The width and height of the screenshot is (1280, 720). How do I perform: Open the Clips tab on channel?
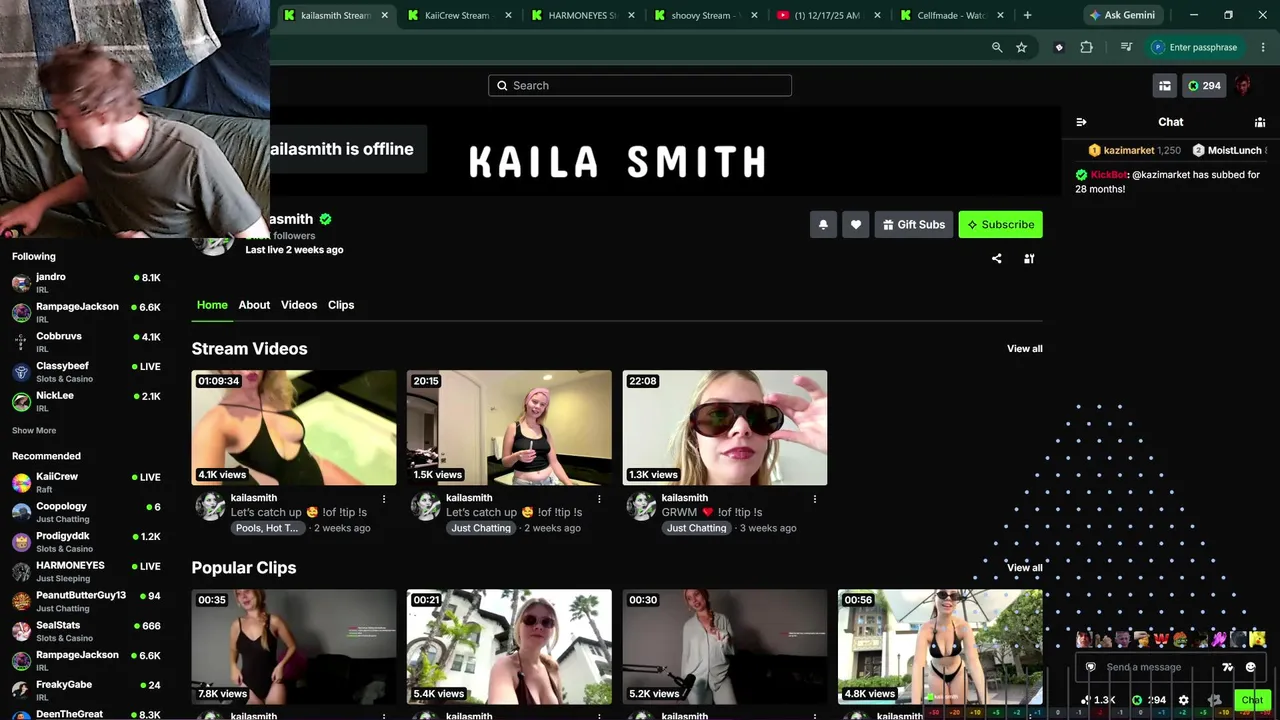click(341, 305)
